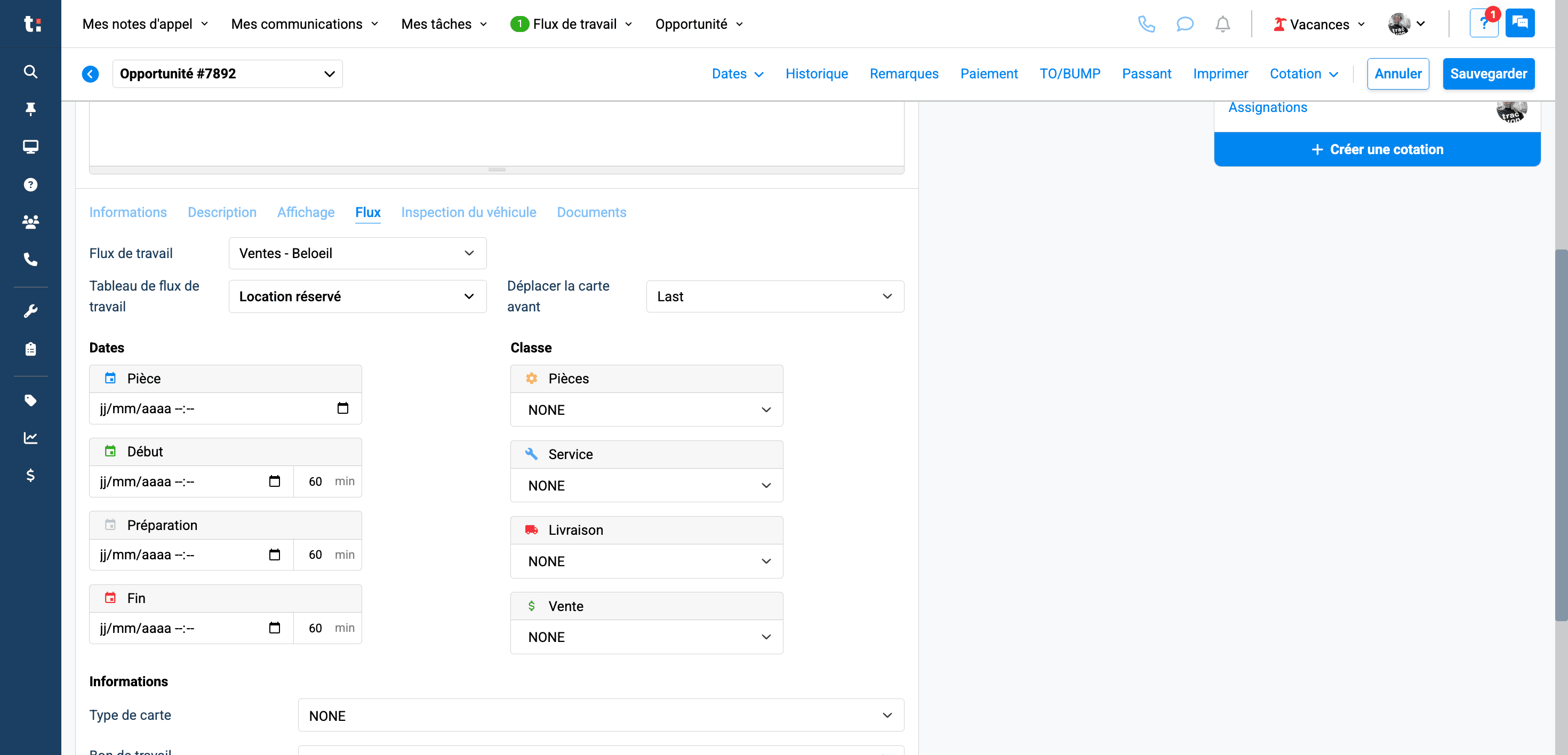Expand the Dates dropdown link
The width and height of the screenshot is (1568, 755).
click(737, 74)
